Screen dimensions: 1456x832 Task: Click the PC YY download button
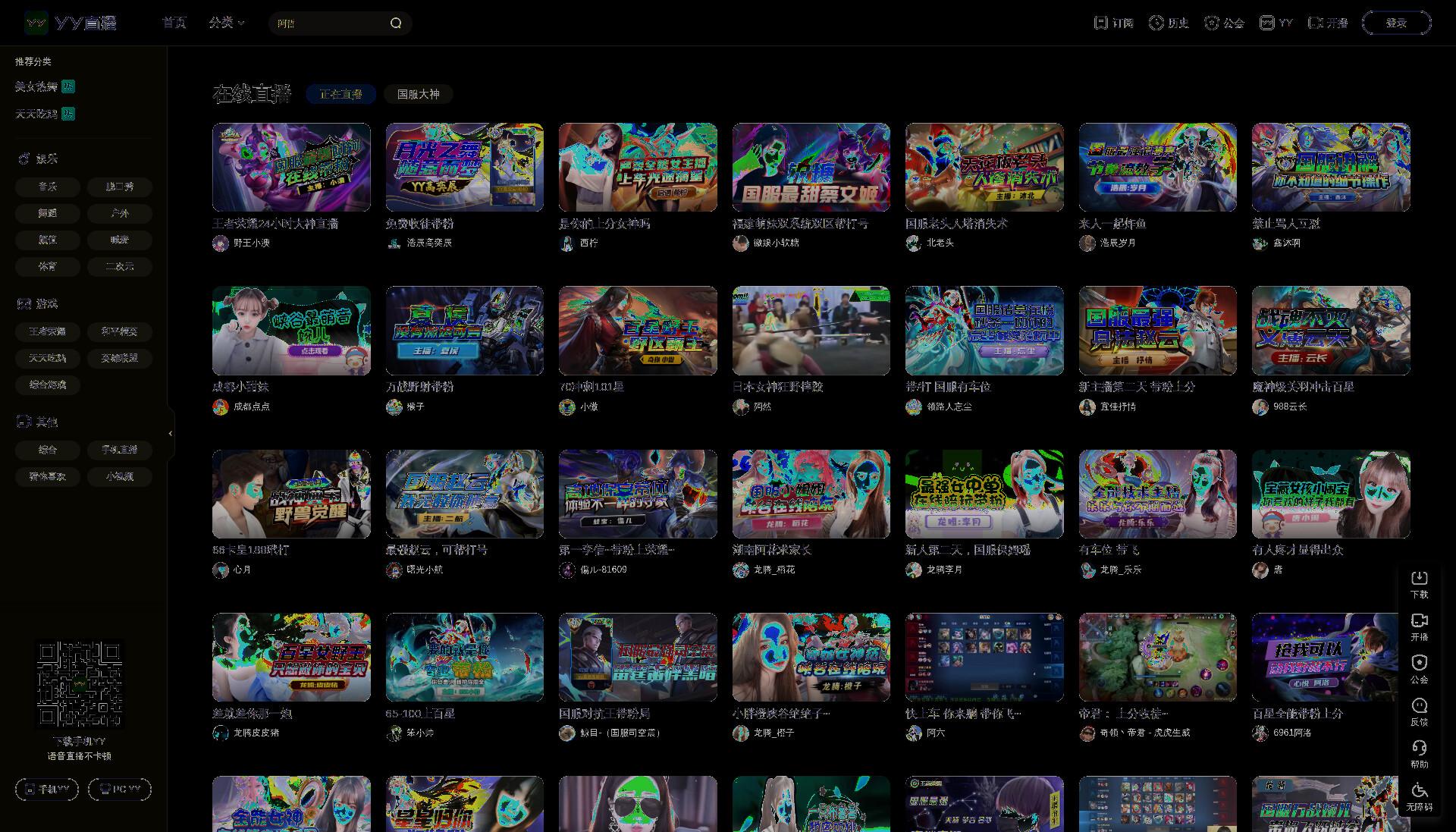click(120, 790)
